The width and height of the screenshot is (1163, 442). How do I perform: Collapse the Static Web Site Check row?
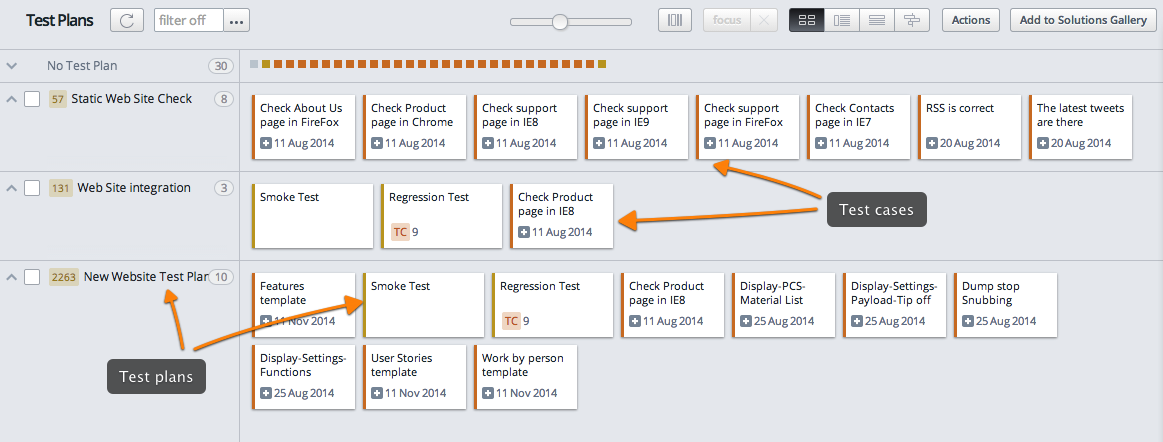(11, 99)
